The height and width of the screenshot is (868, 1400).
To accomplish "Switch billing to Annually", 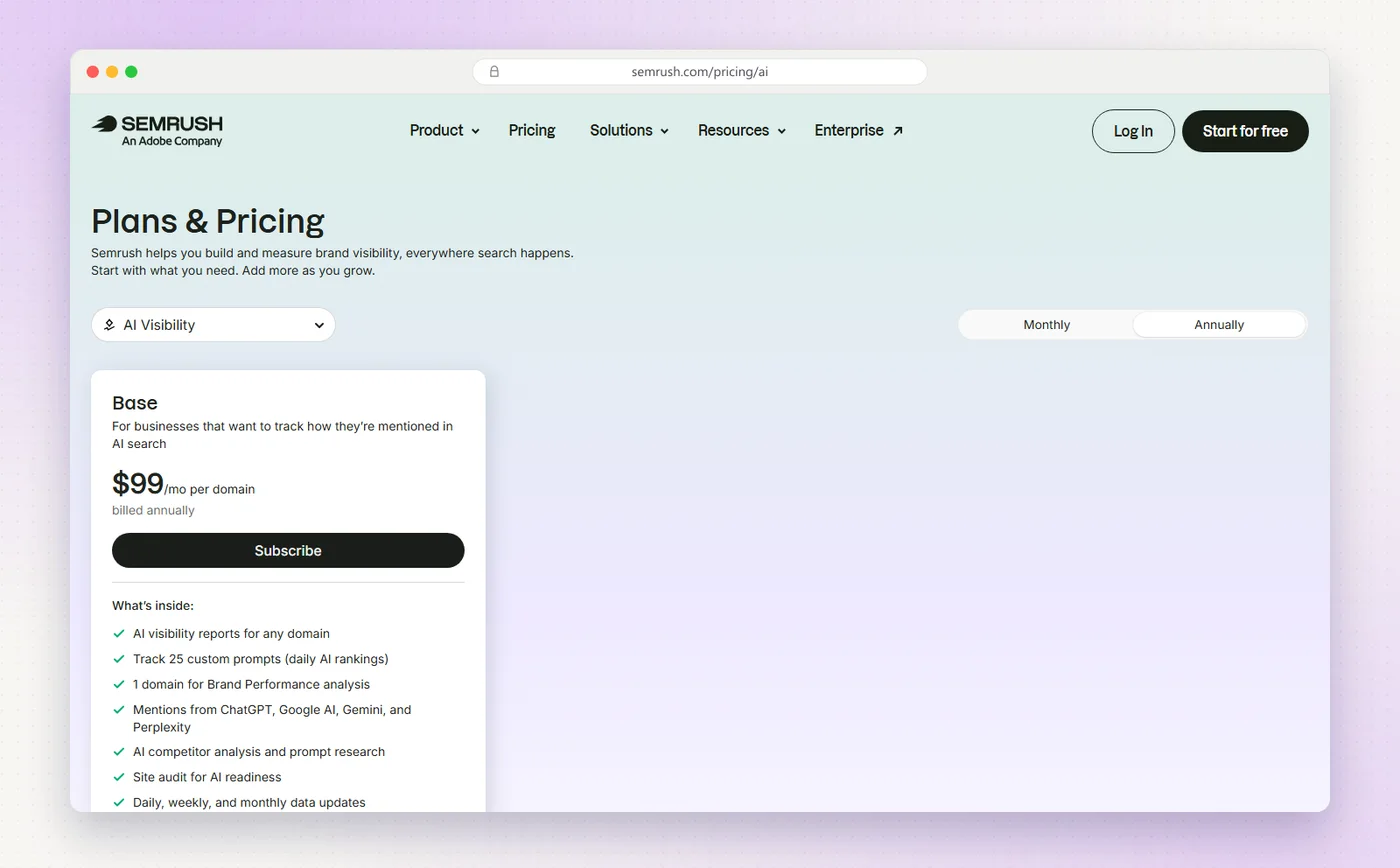I will pos(1219,325).
